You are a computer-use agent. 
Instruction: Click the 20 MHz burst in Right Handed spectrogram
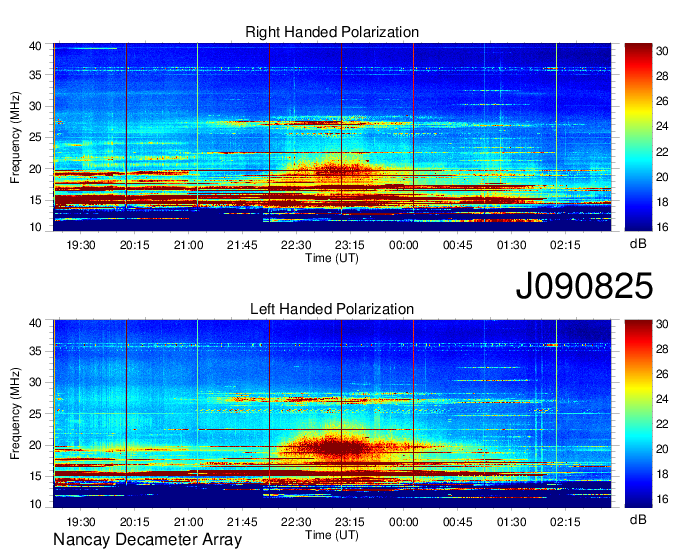pos(343,170)
